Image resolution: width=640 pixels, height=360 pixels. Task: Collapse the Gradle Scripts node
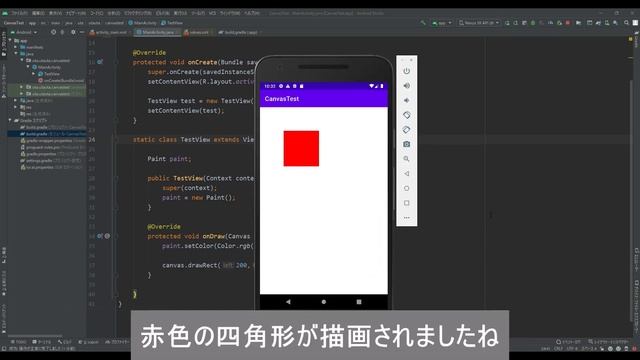(x=10, y=120)
